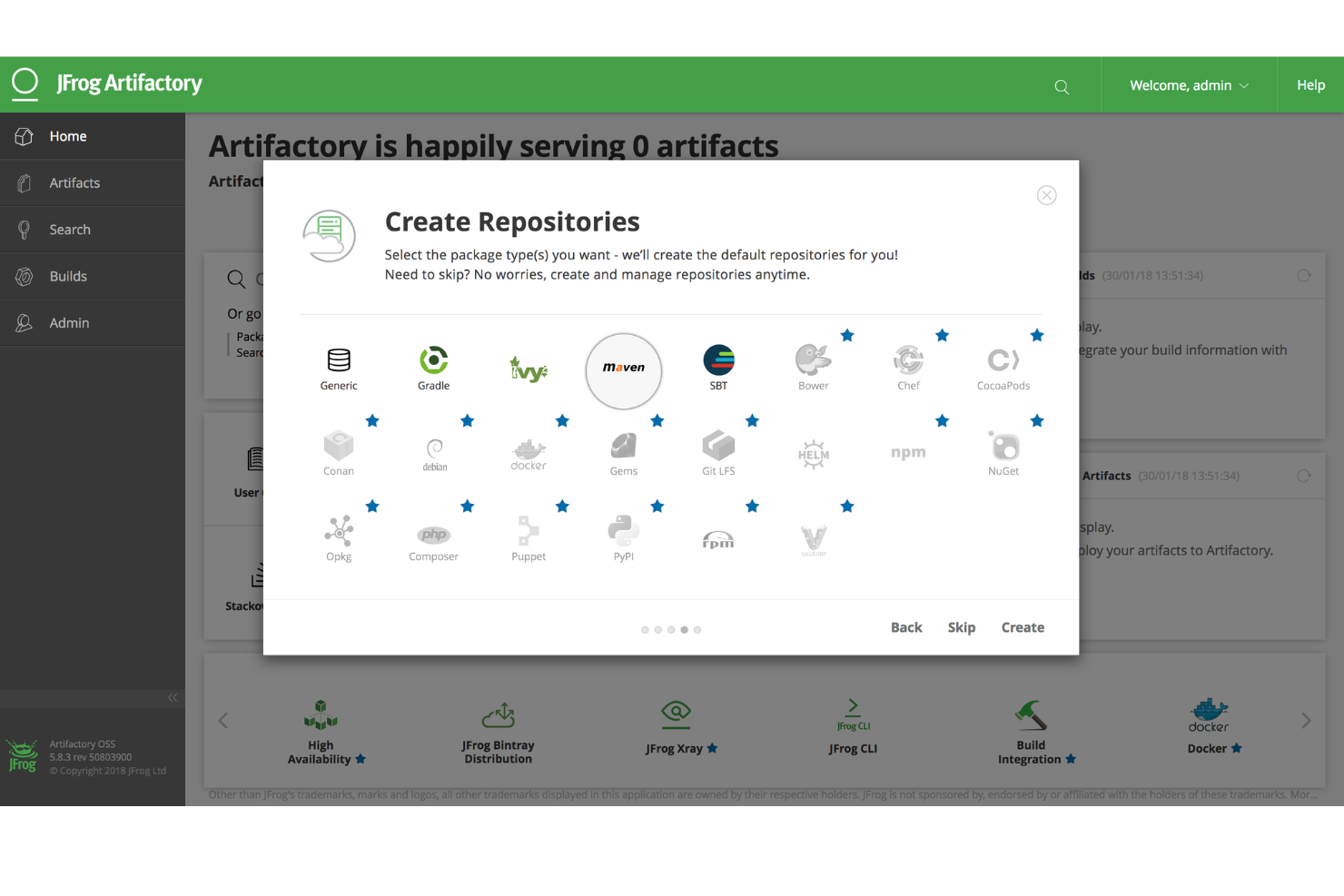Pick the Vagrant package icon
This screenshot has height=896, width=1344.
point(814,539)
